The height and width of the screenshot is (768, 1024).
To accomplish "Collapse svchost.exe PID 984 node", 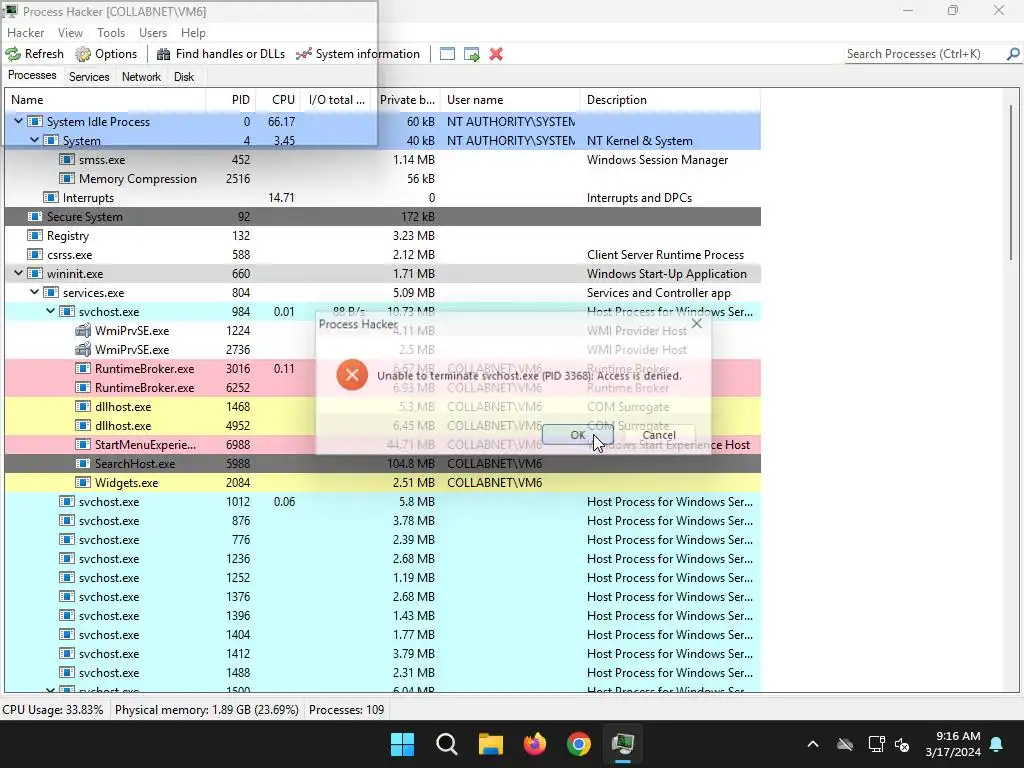I will (x=50, y=311).
